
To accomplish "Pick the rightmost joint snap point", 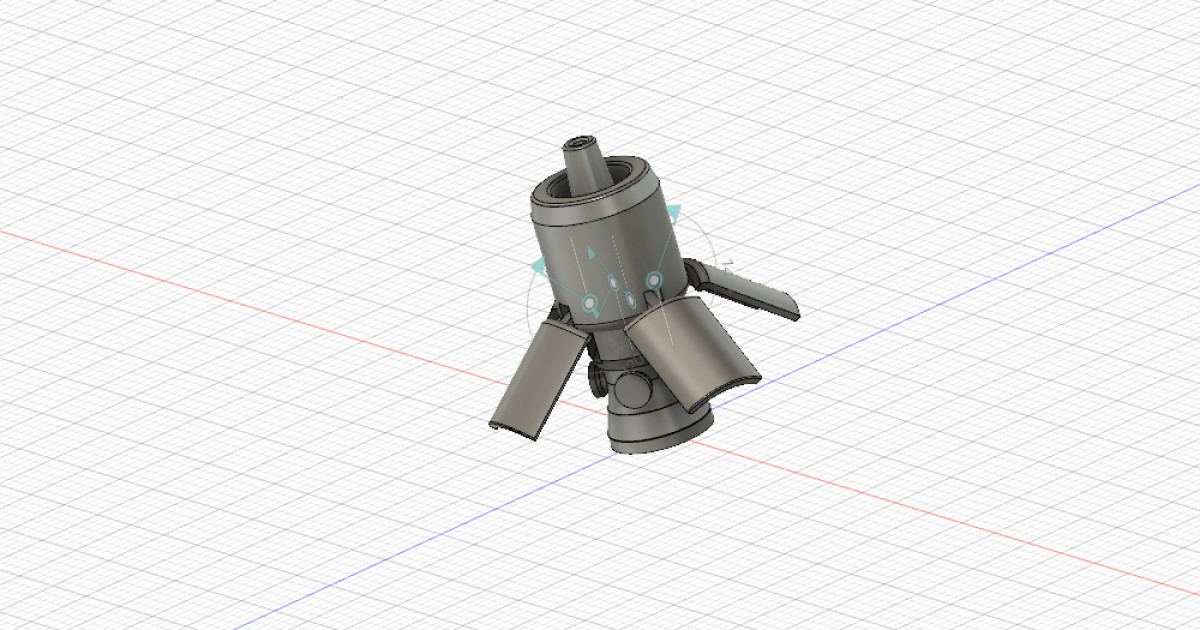I will pyautogui.click(x=654, y=280).
